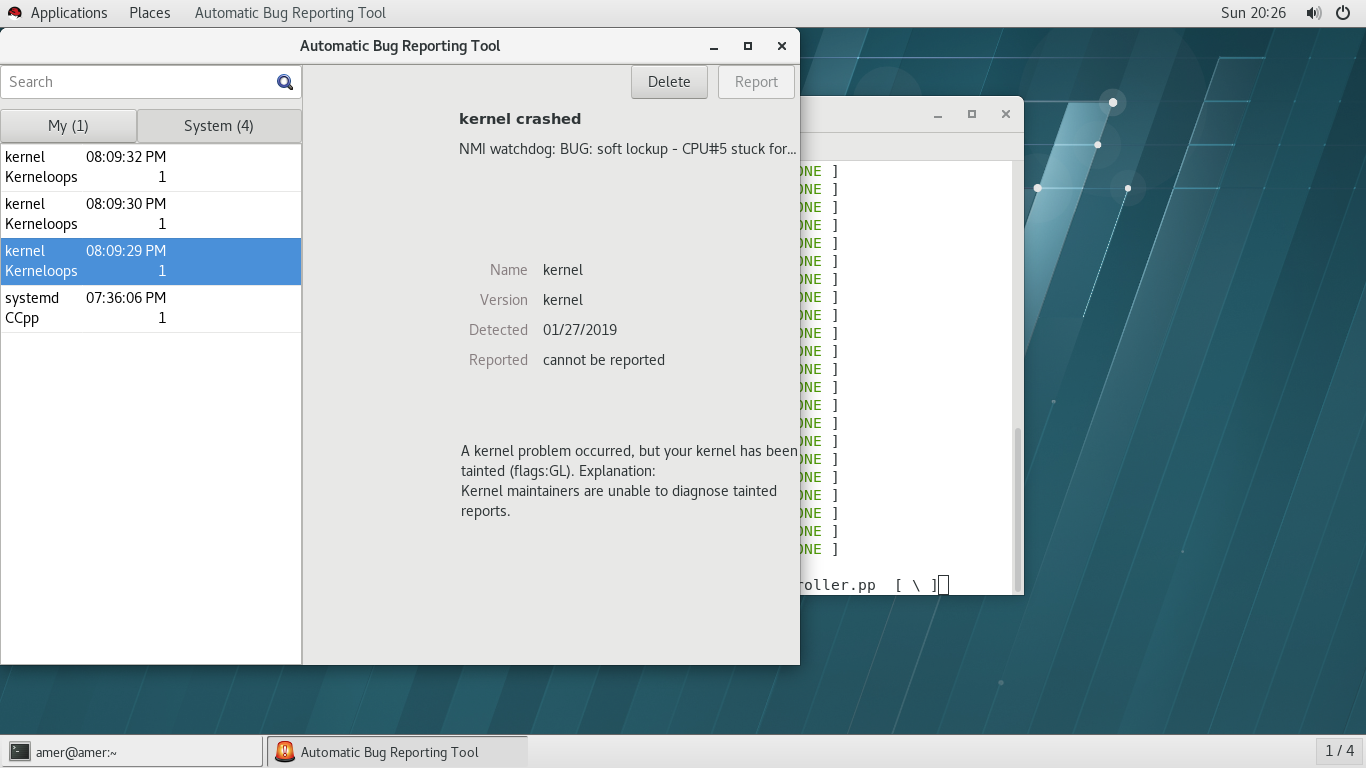The image size is (1366, 768).
Task: Click the search magnifier icon
Action: click(285, 82)
